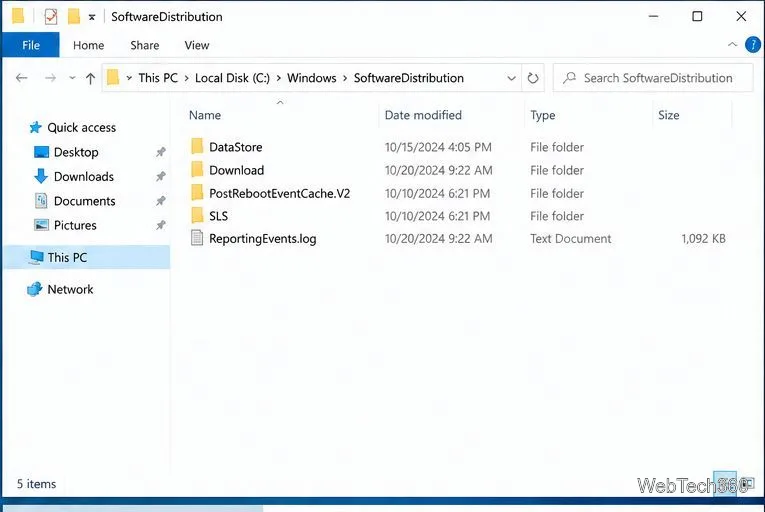Click the 5 items status text
The image size is (765, 512).
[37, 484]
